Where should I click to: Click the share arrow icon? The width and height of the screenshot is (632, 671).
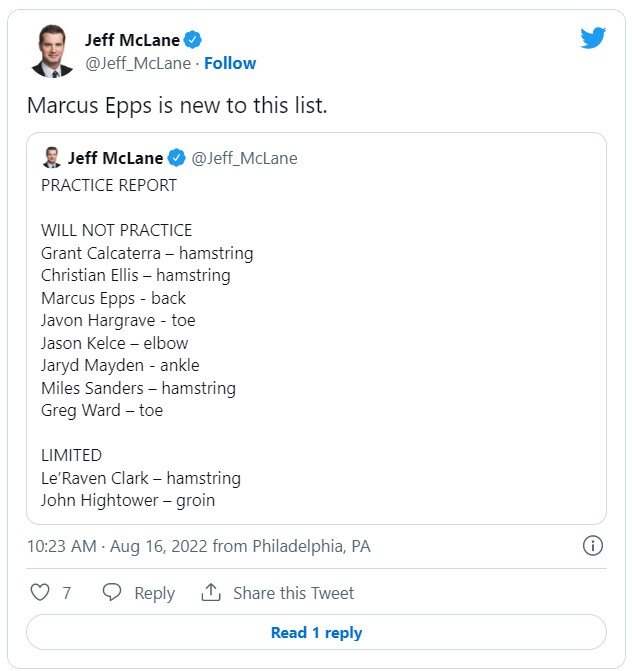coord(211,592)
